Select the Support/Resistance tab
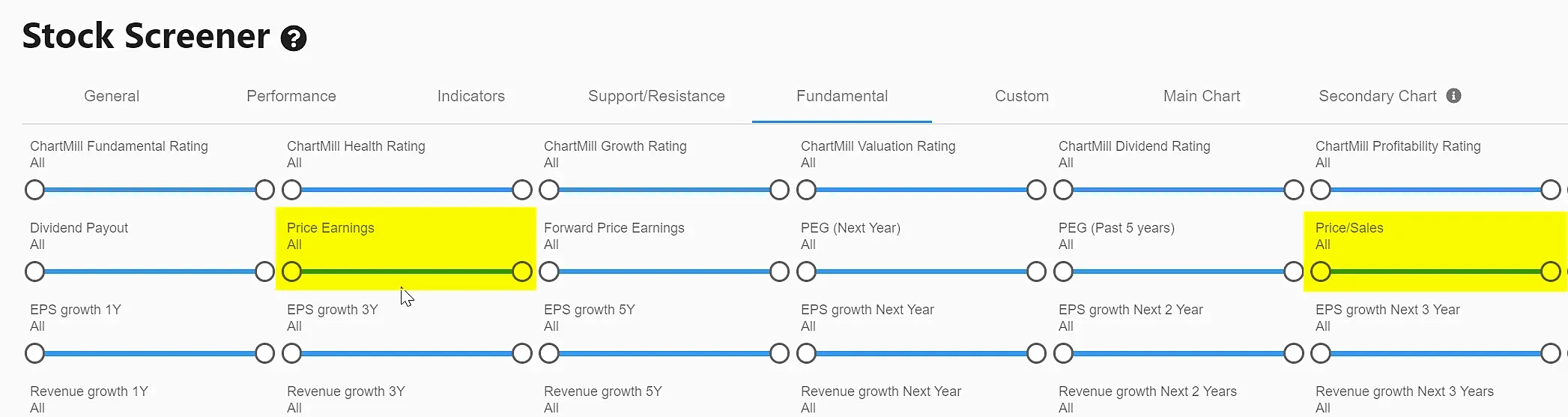The width and height of the screenshot is (1568, 417). (656, 96)
